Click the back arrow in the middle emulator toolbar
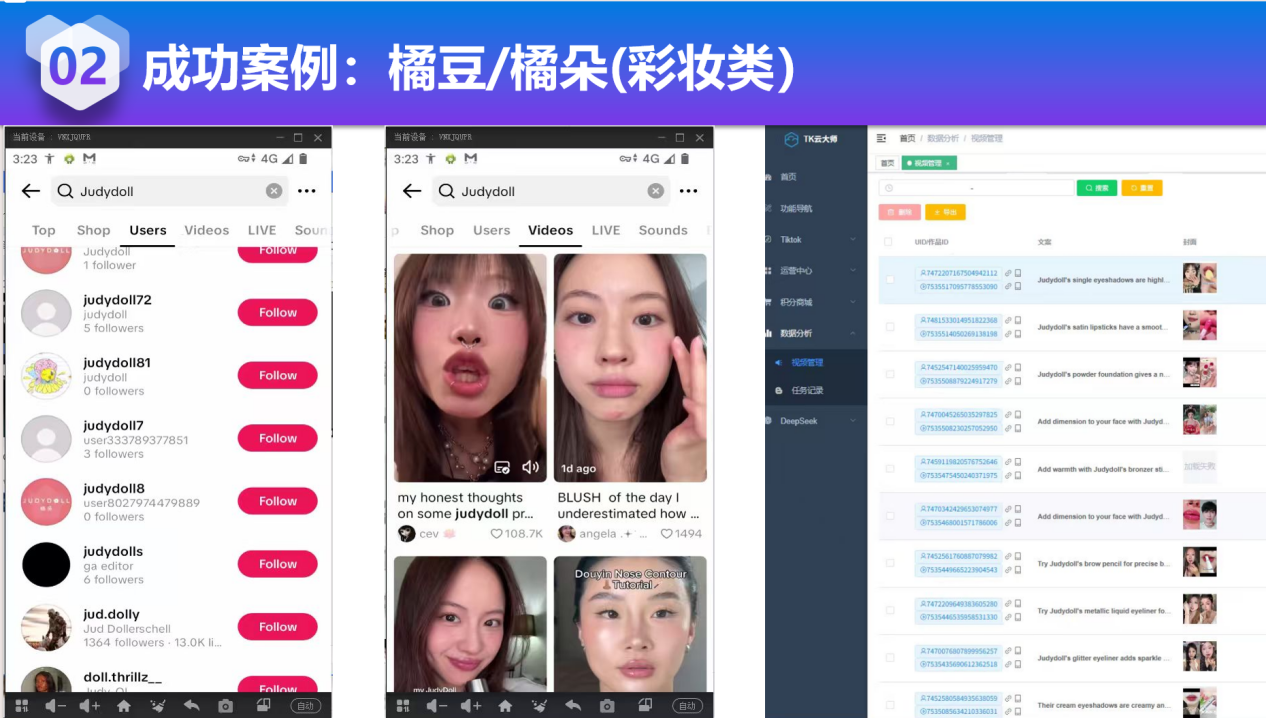Image resolution: width=1266 pixels, height=718 pixels. point(573,706)
